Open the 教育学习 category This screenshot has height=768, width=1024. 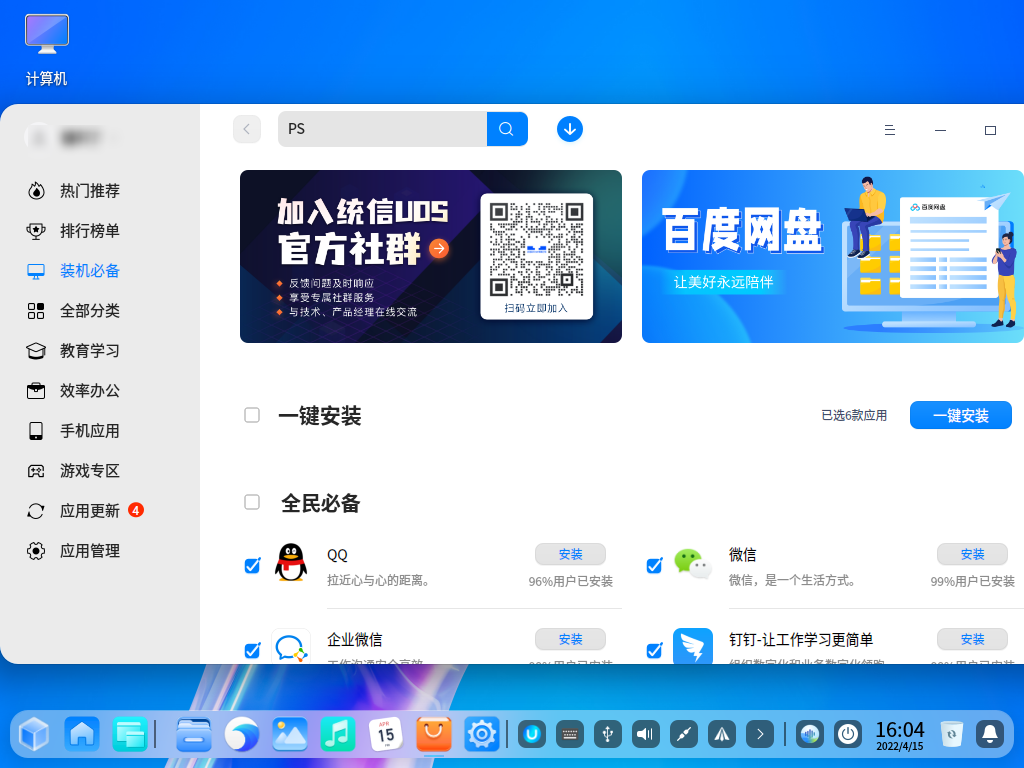[73, 351]
